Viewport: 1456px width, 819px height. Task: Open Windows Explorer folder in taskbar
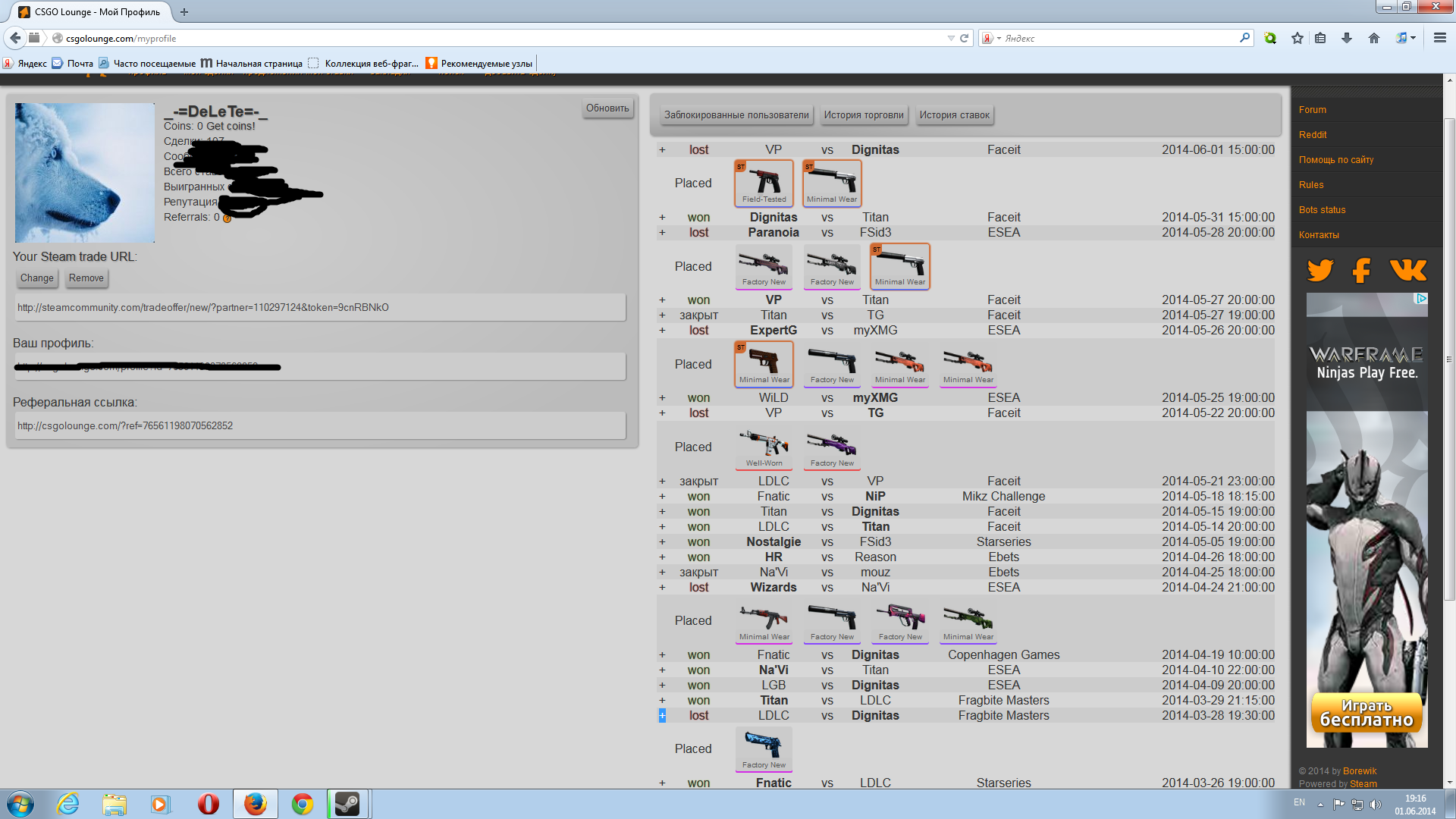coord(115,804)
